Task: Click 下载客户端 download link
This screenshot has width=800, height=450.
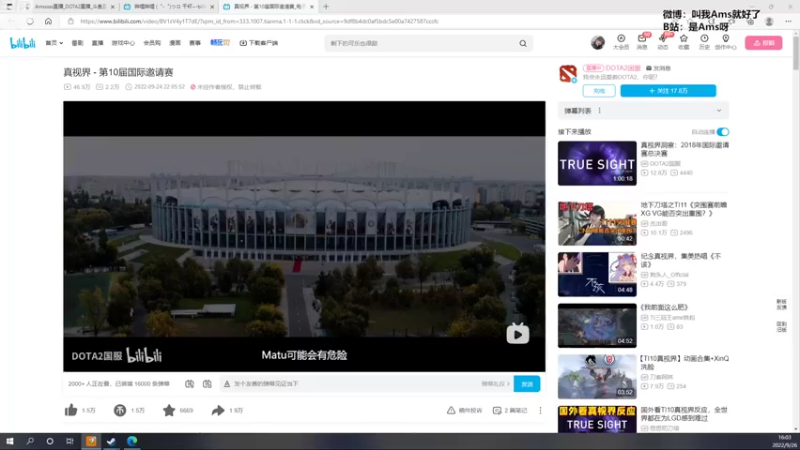Action: pyautogui.click(x=259, y=43)
